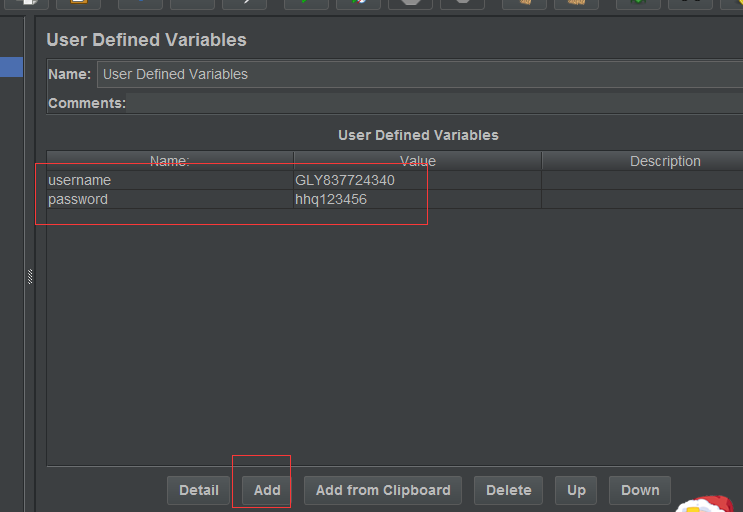743x512 pixels.
Task: Click Add to insert a variable row
Action: coord(267,490)
